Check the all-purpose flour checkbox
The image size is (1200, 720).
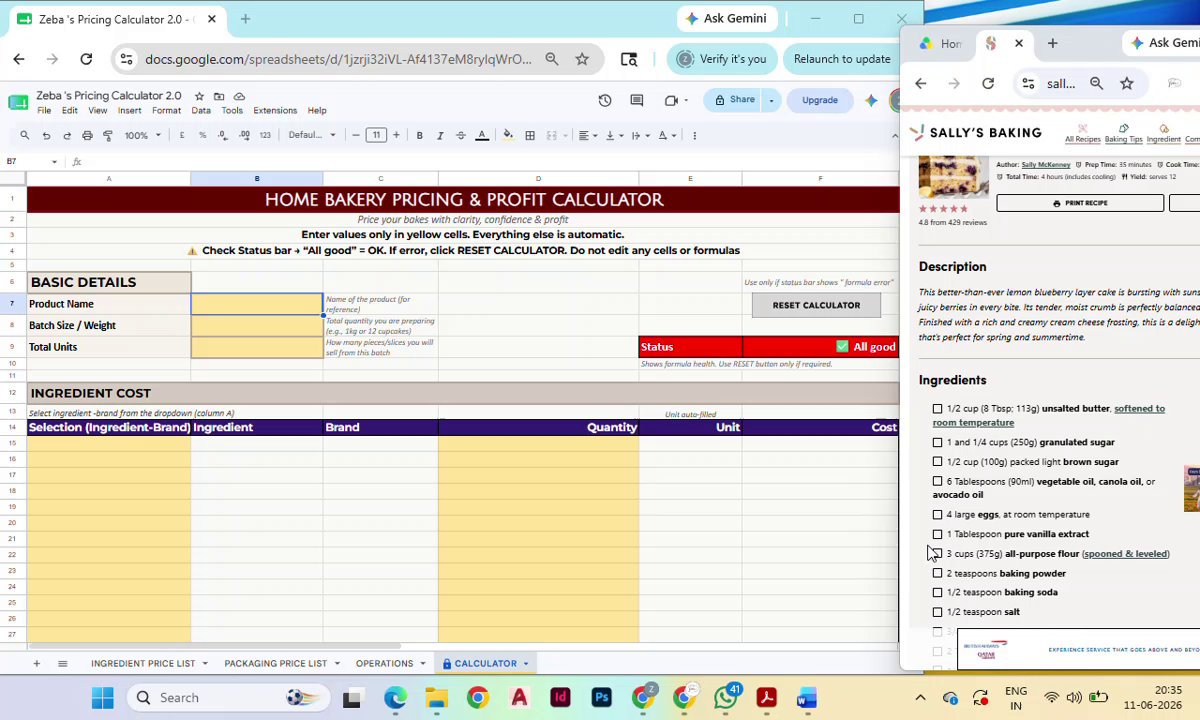click(937, 553)
